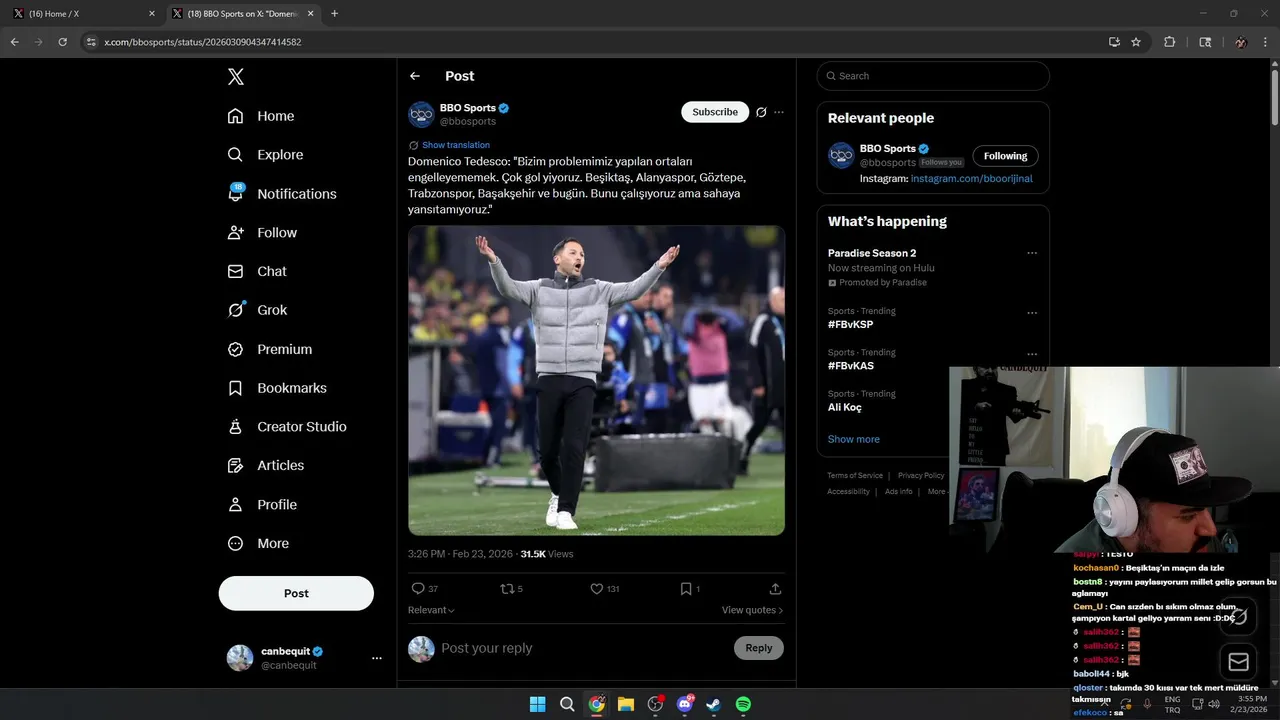
Task: Open the #FBvKAS trend
Action: click(851, 366)
